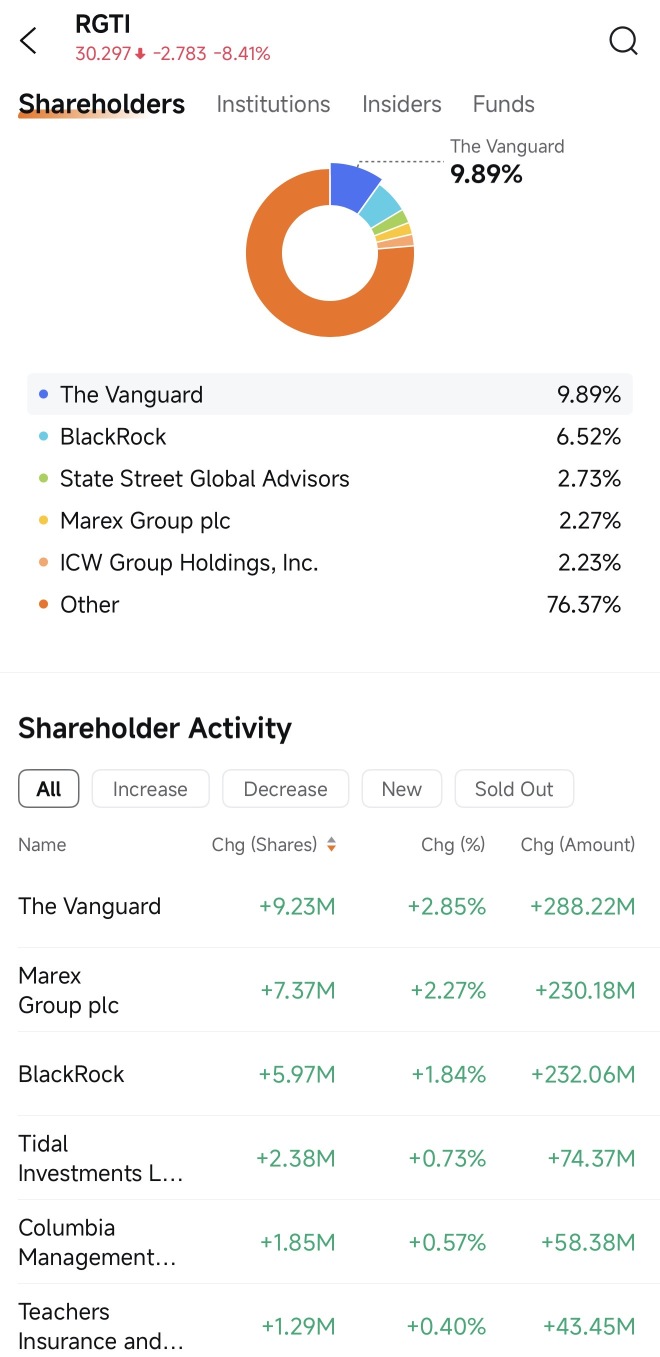Open Tidal Investments activity row
Screen dimensions: 660x1357
coord(330,1158)
